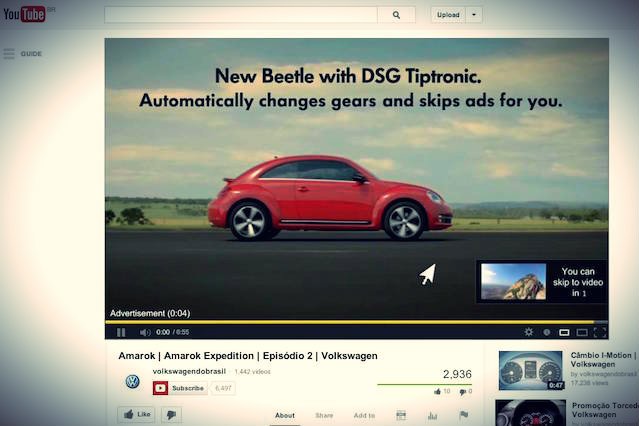Click the Volkswagen channel avatar
The width and height of the screenshot is (639, 426).
(132, 382)
